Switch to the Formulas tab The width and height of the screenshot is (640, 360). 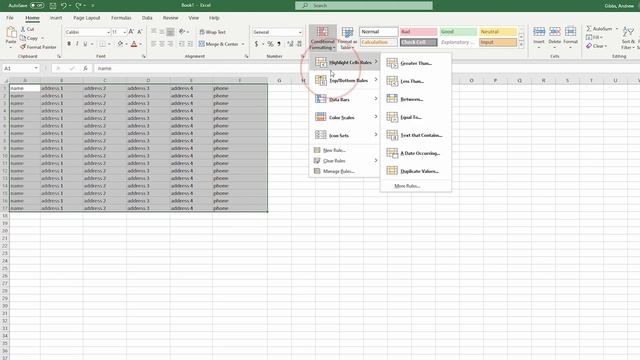(121, 18)
